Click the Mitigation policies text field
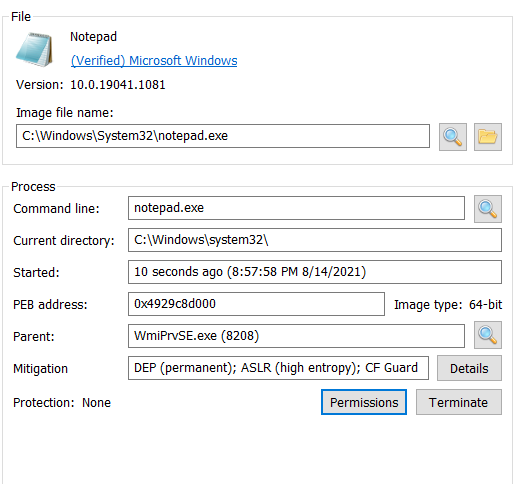The width and height of the screenshot is (517, 484). tap(278, 368)
